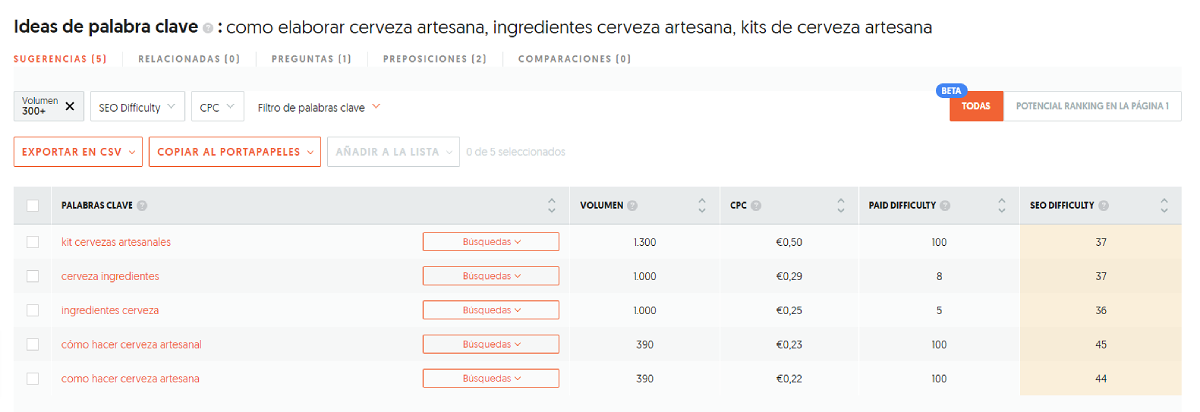Image resolution: width=1200 pixels, height=412 pixels.
Task: Expand the CPC filter dropdown
Action: pos(217,106)
